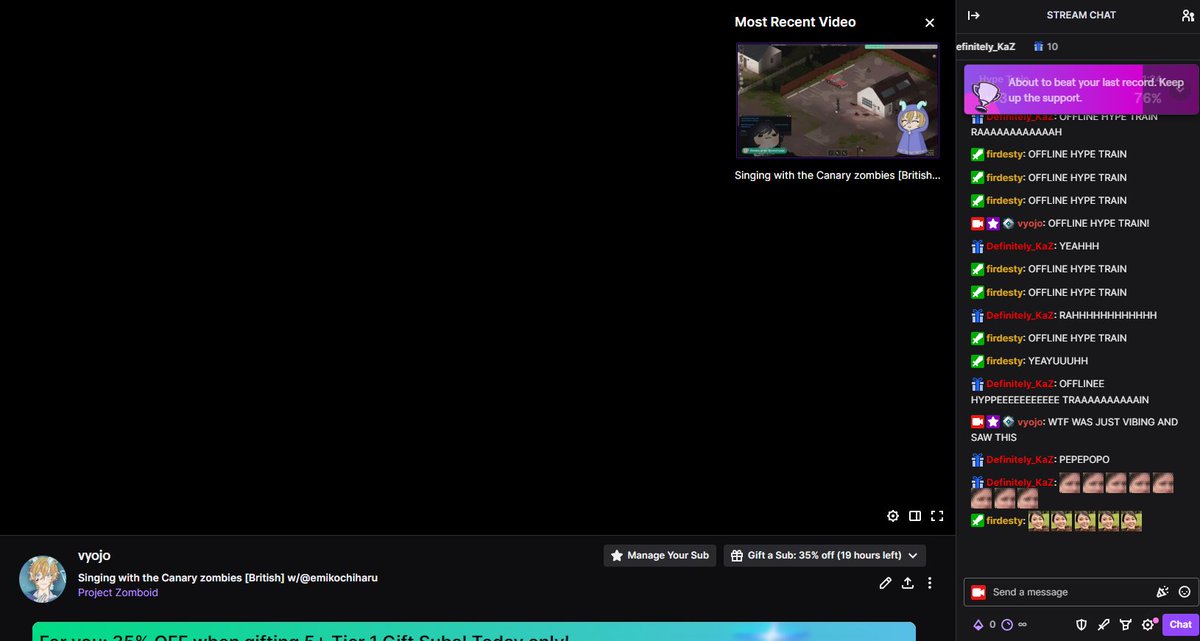The image size is (1200, 641).
Task: Open player settings gear under video
Action: point(893,516)
